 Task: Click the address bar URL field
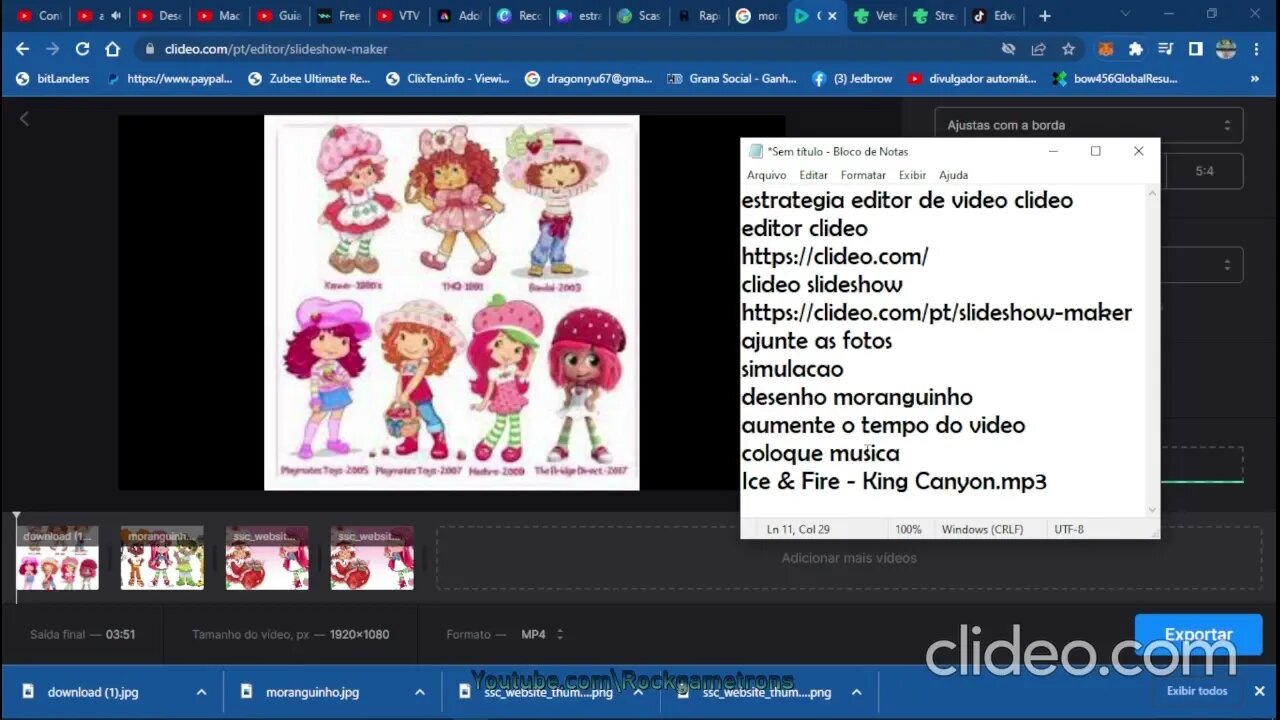click(570, 48)
